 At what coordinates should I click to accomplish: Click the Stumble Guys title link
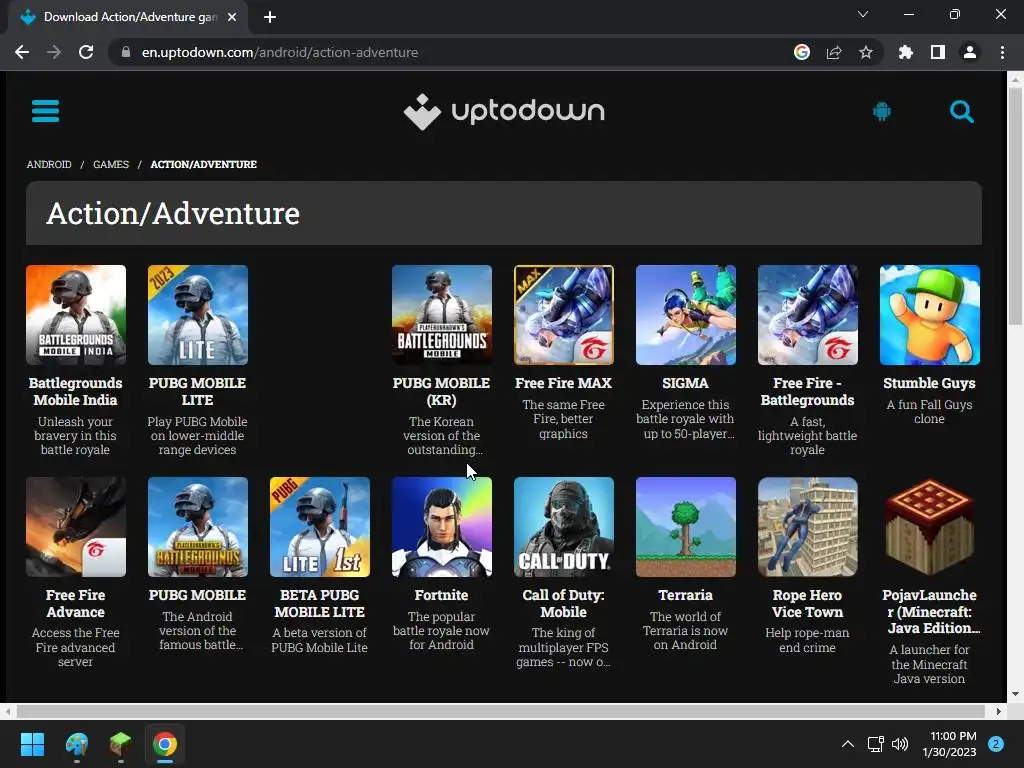click(x=929, y=383)
